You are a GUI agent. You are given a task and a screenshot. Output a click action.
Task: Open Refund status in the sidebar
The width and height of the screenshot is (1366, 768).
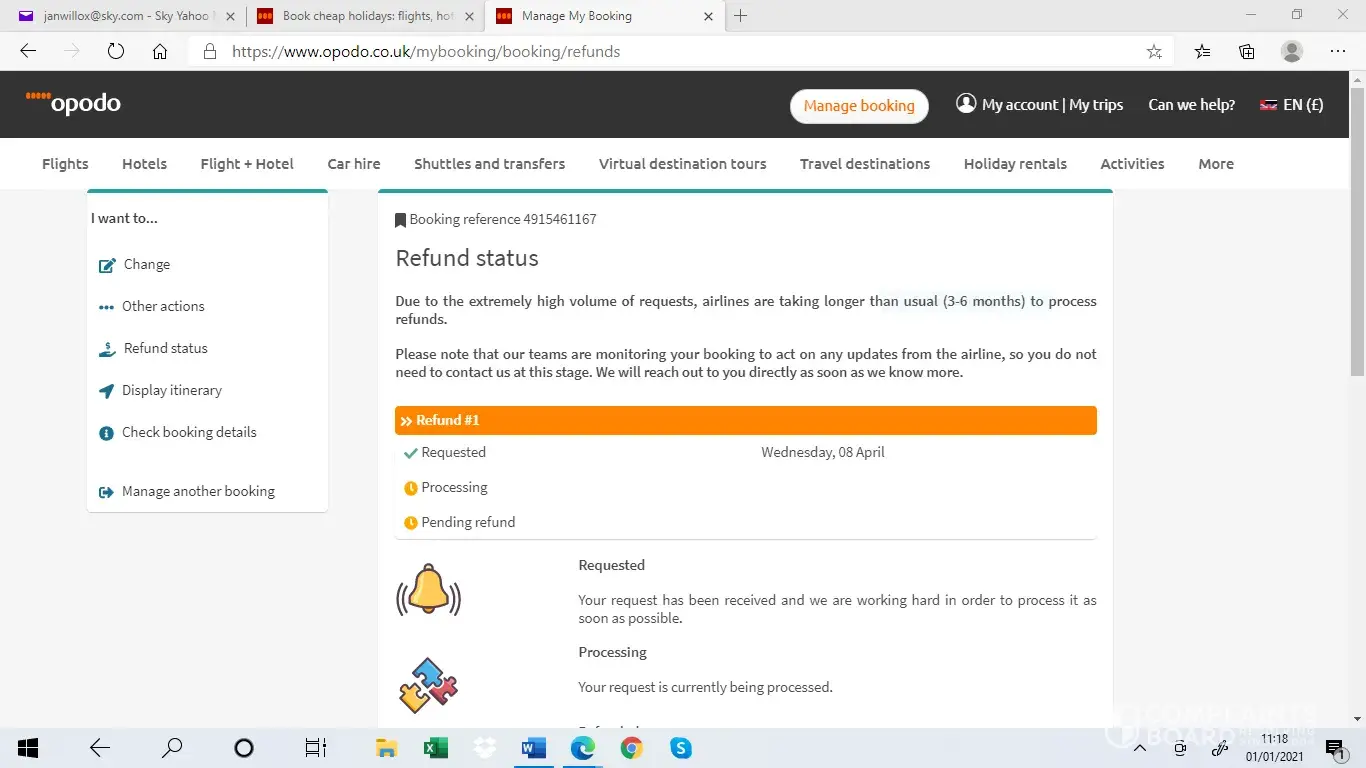tap(154, 348)
